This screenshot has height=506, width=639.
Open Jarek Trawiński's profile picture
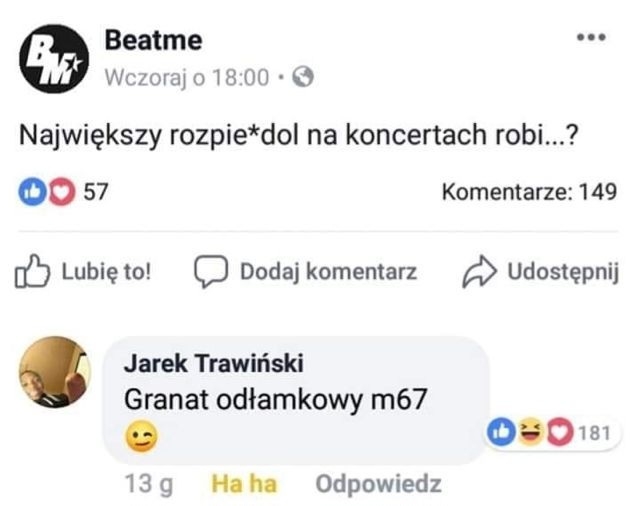(x=56, y=372)
